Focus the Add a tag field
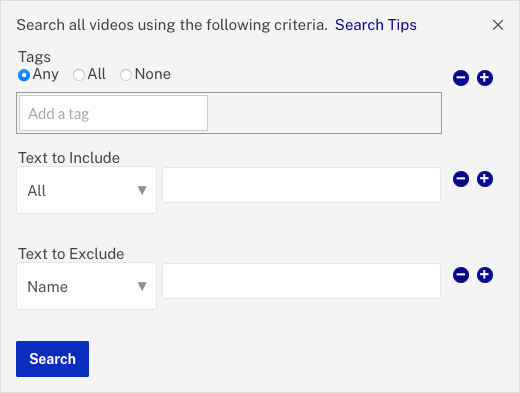This screenshot has height=393, width=520. pos(113,113)
